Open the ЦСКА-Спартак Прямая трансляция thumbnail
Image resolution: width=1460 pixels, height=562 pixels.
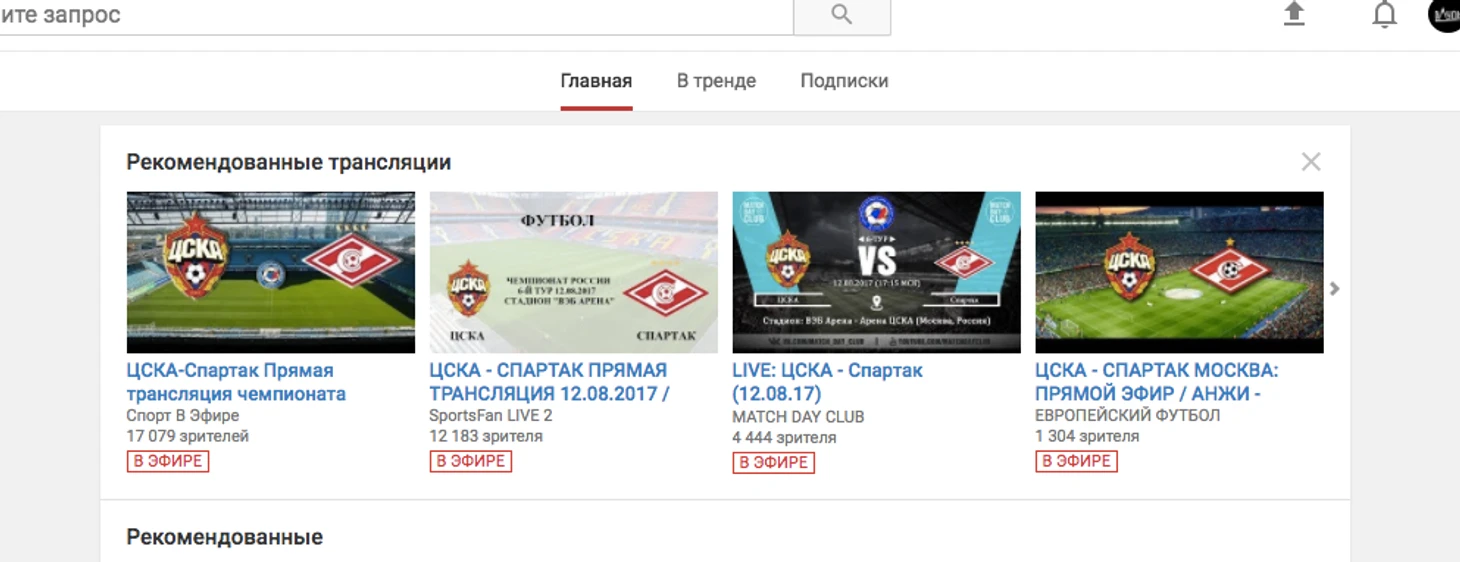[x=271, y=272]
